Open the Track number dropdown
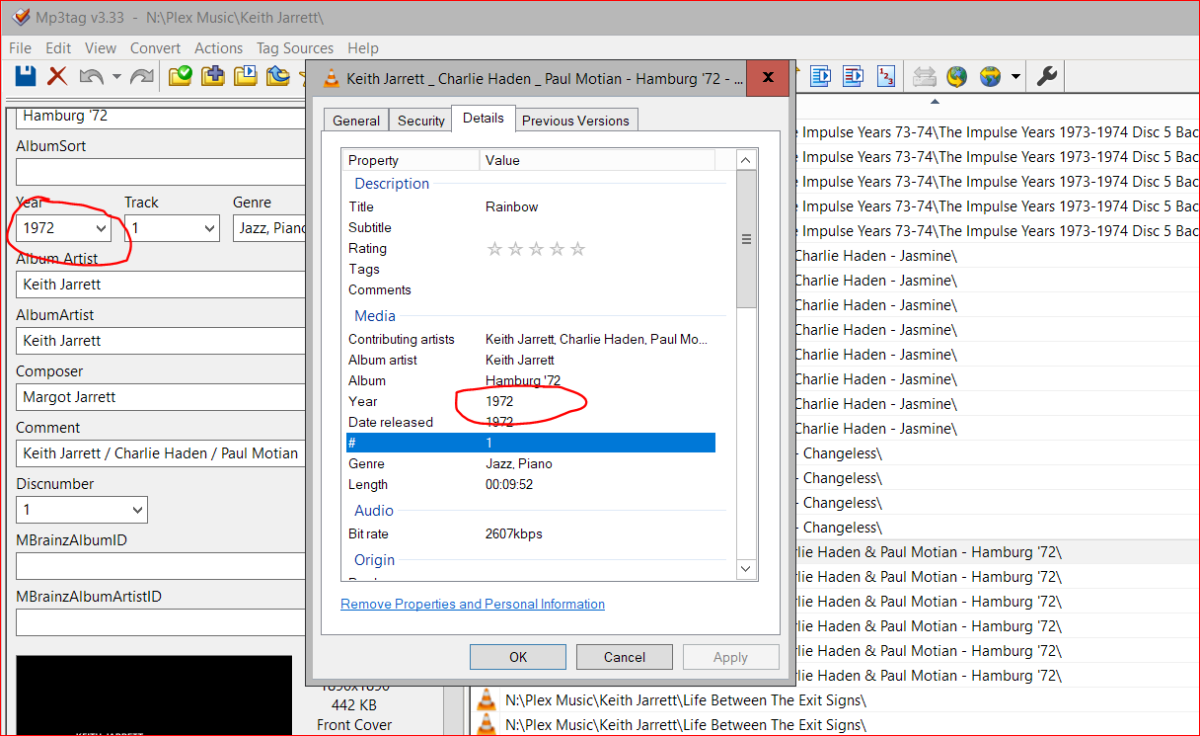The width and height of the screenshot is (1200, 736). click(209, 228)
